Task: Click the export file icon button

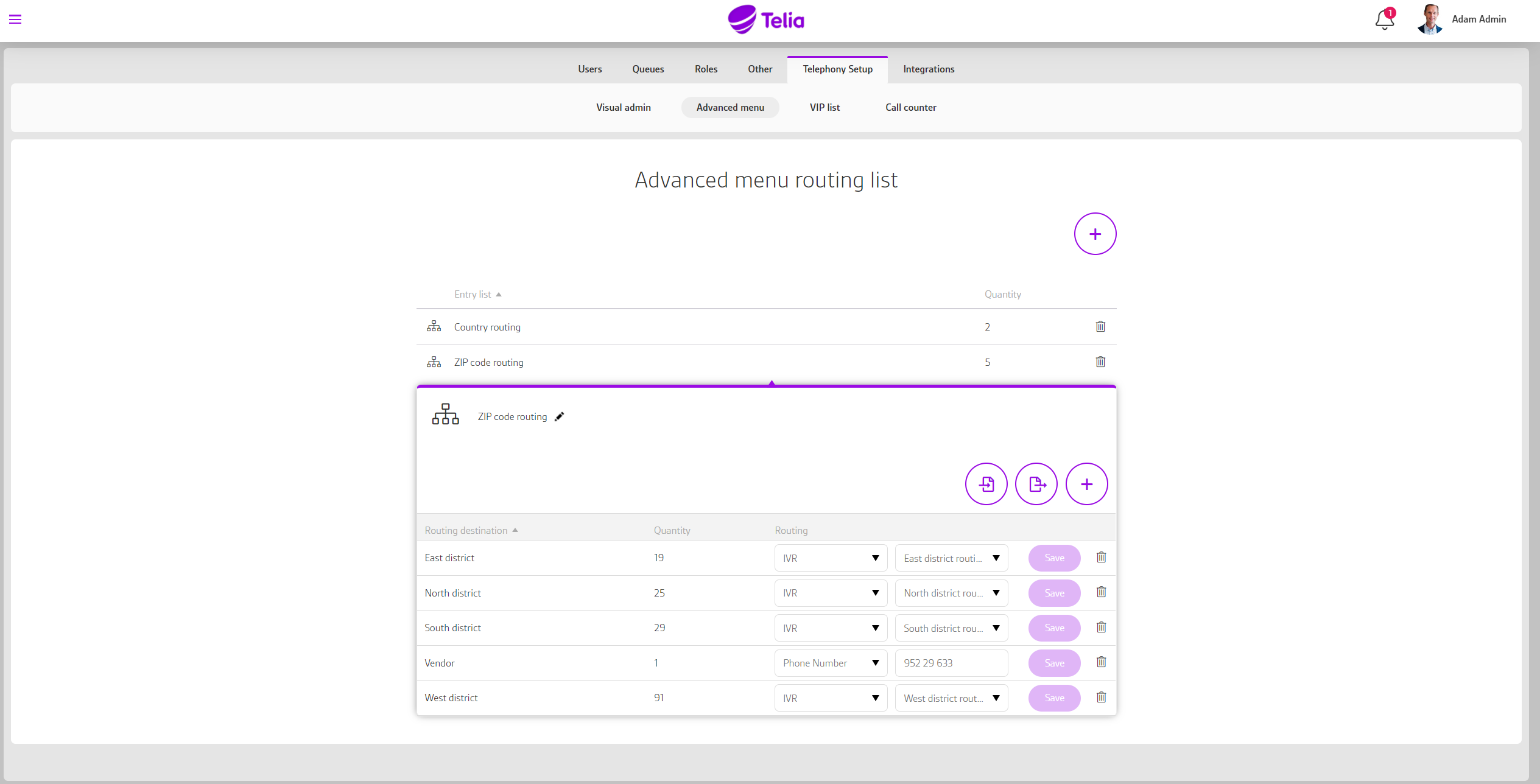Action: tap(1036, 484)
